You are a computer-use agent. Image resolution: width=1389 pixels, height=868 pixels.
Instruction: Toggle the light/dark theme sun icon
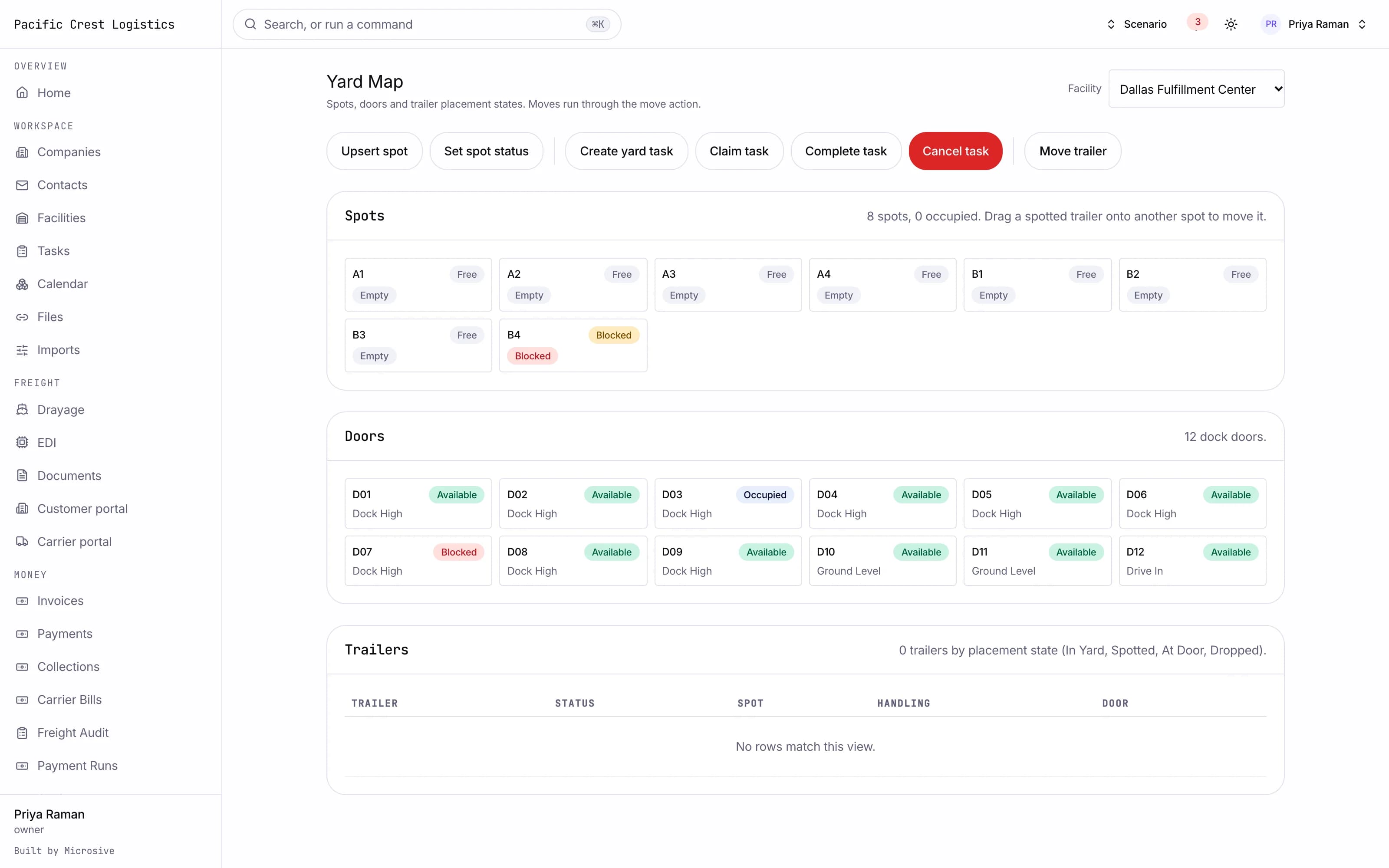pos(1231,24)
